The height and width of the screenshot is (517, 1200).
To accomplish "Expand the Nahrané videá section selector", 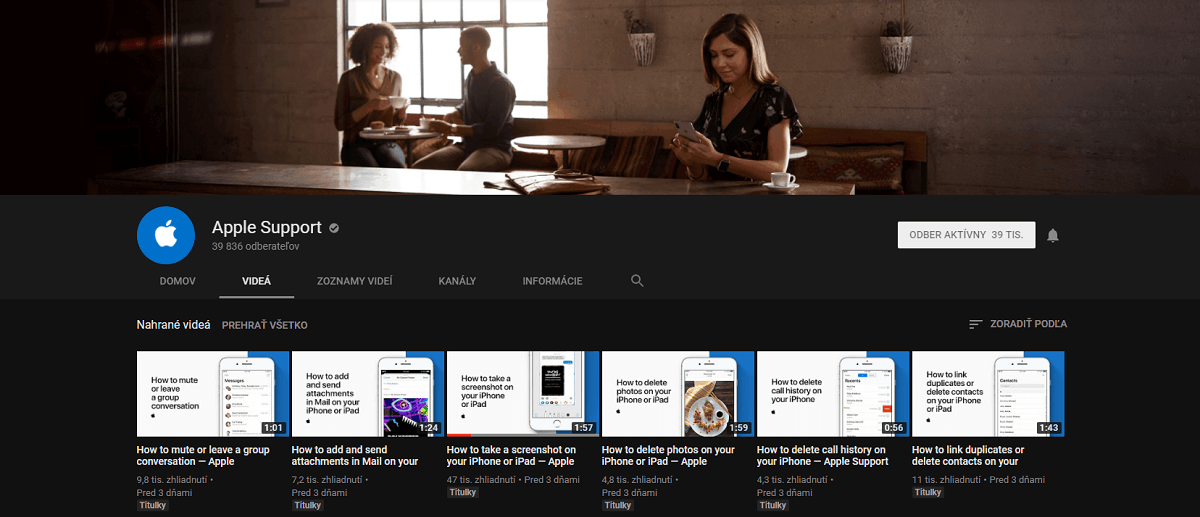I will [174, 325].
